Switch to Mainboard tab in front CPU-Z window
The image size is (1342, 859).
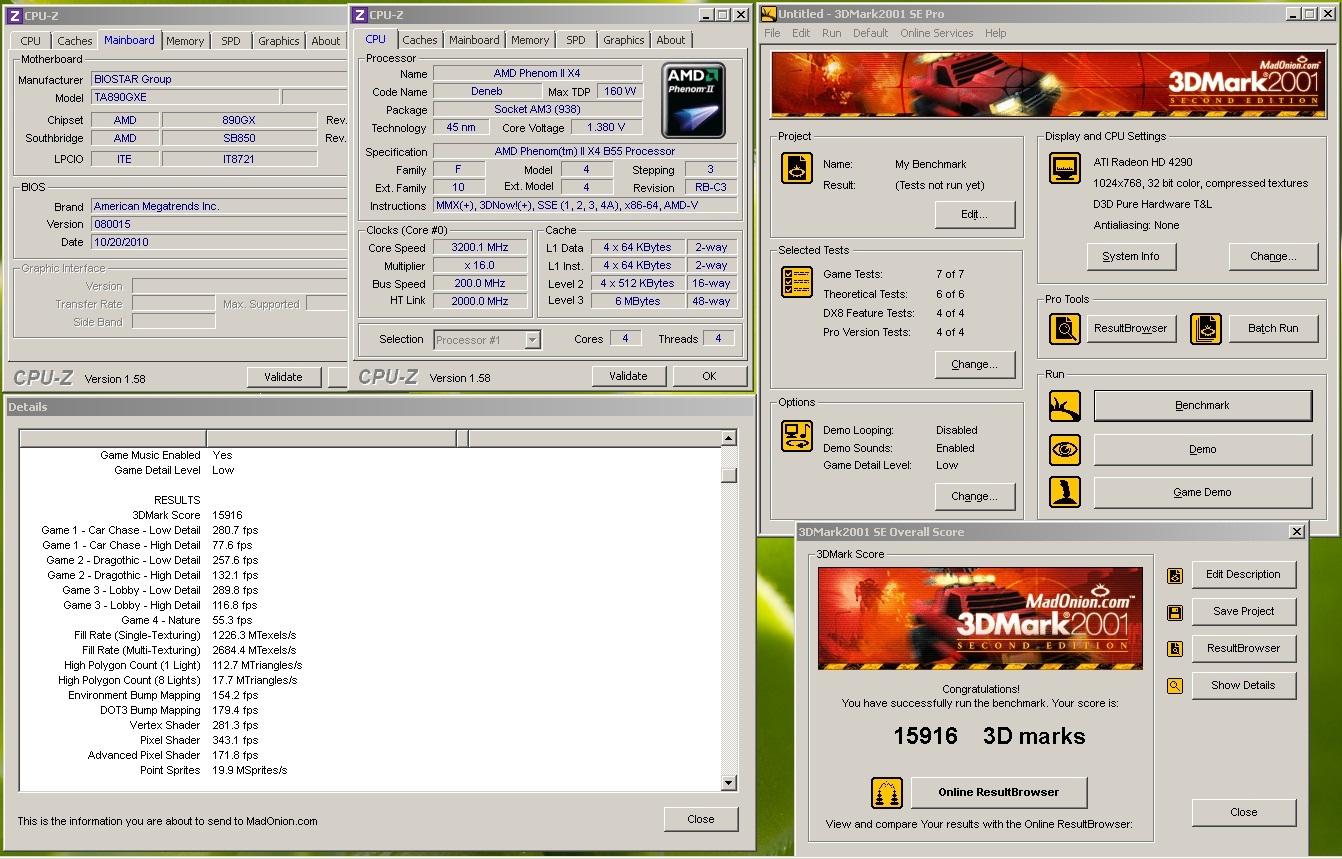[474, 40]
